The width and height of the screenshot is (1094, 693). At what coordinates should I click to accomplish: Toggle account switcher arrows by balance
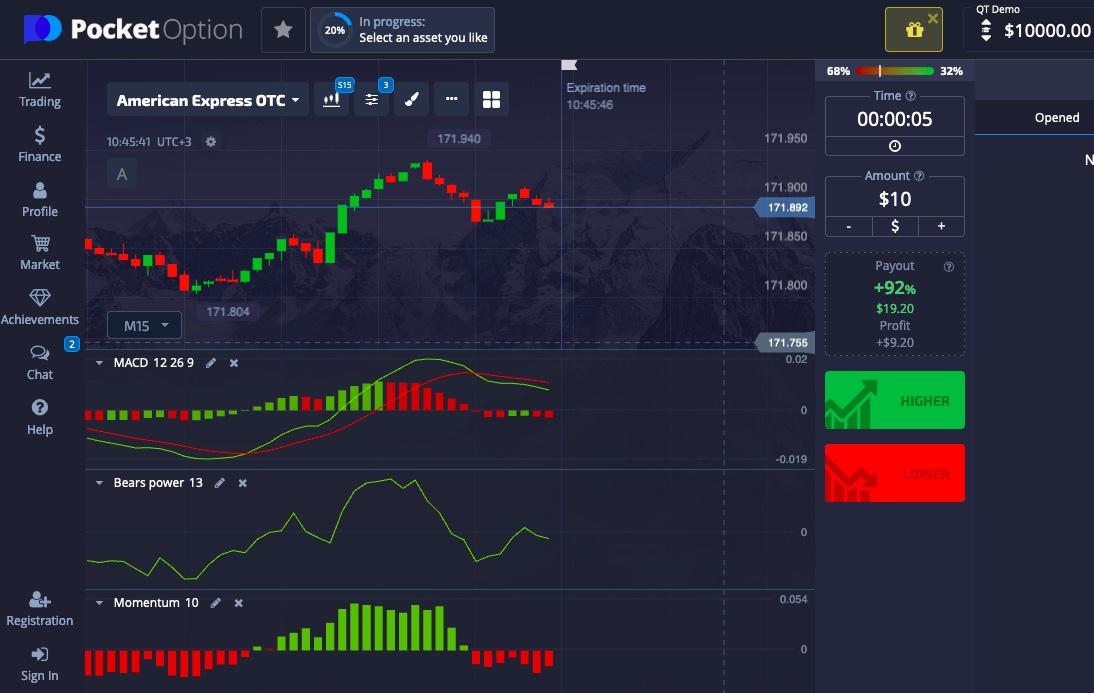(986, 30)
